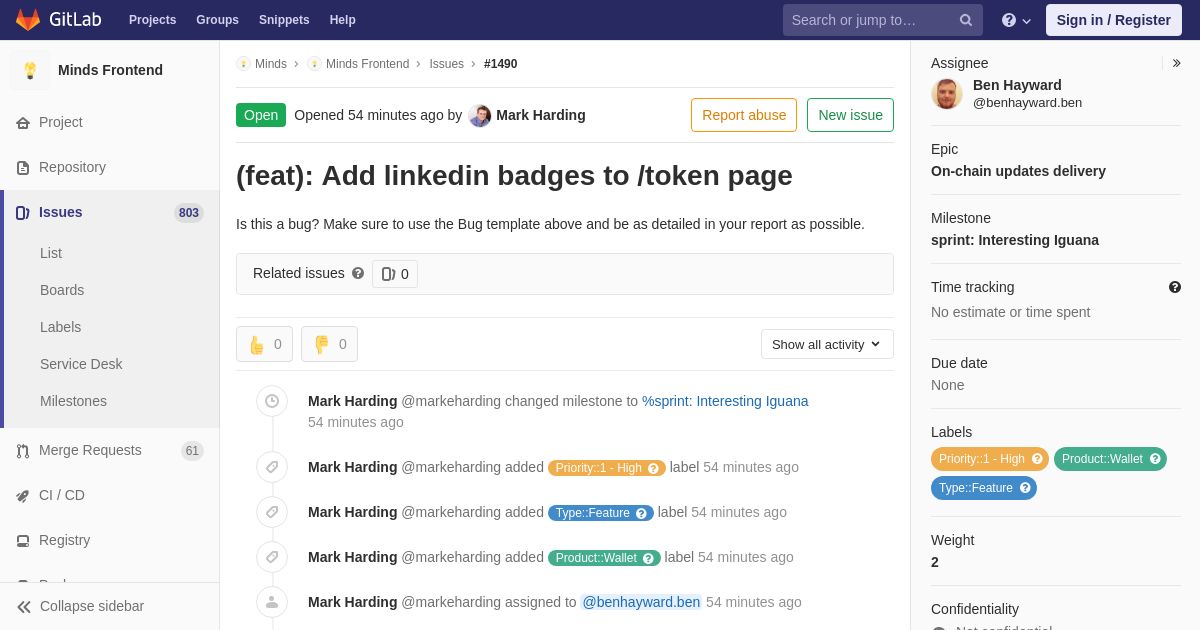Click the New issue button
Image resolution: width=1200 pixels, height=630 pixels.
coord(850,115)
